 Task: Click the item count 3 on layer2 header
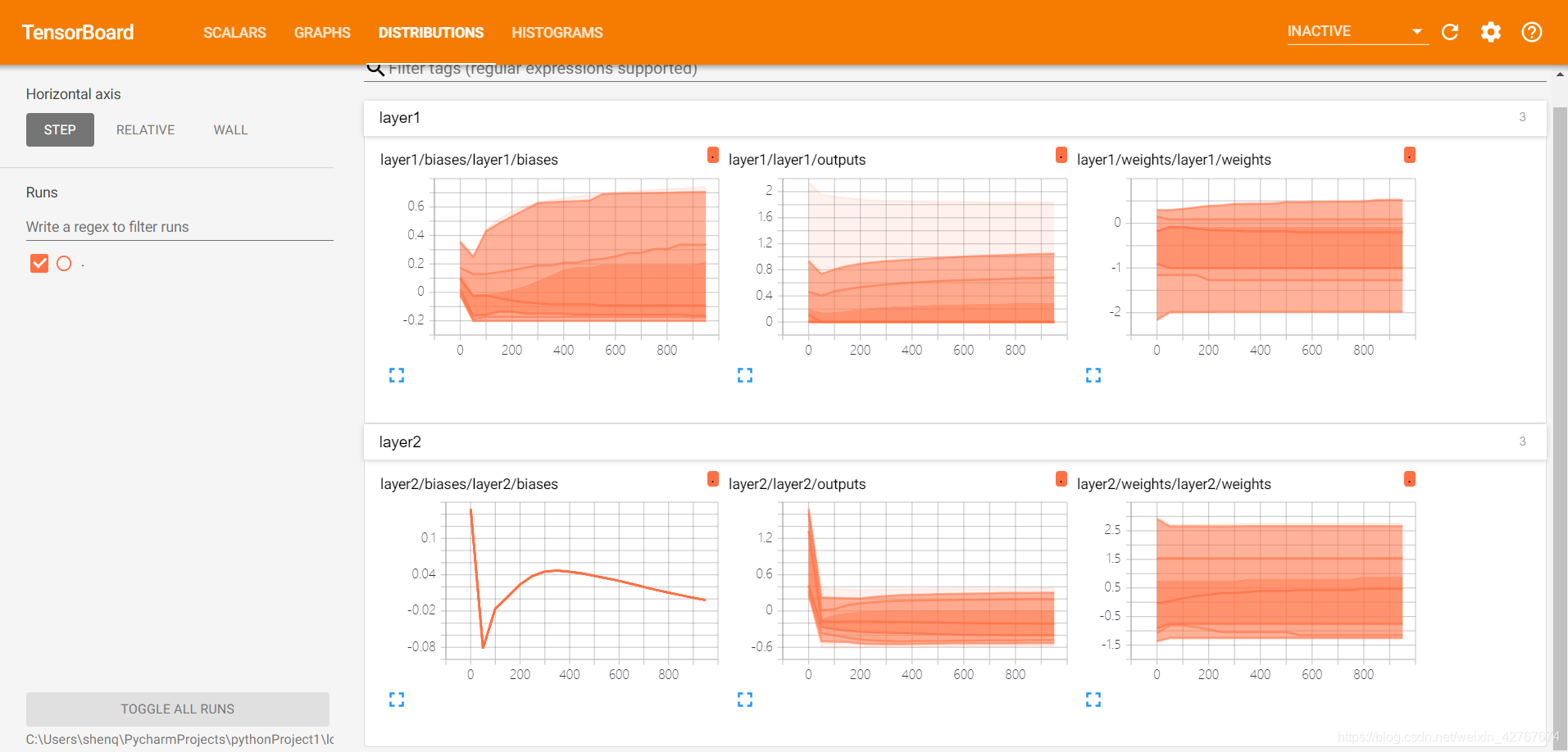(1522, 442)
